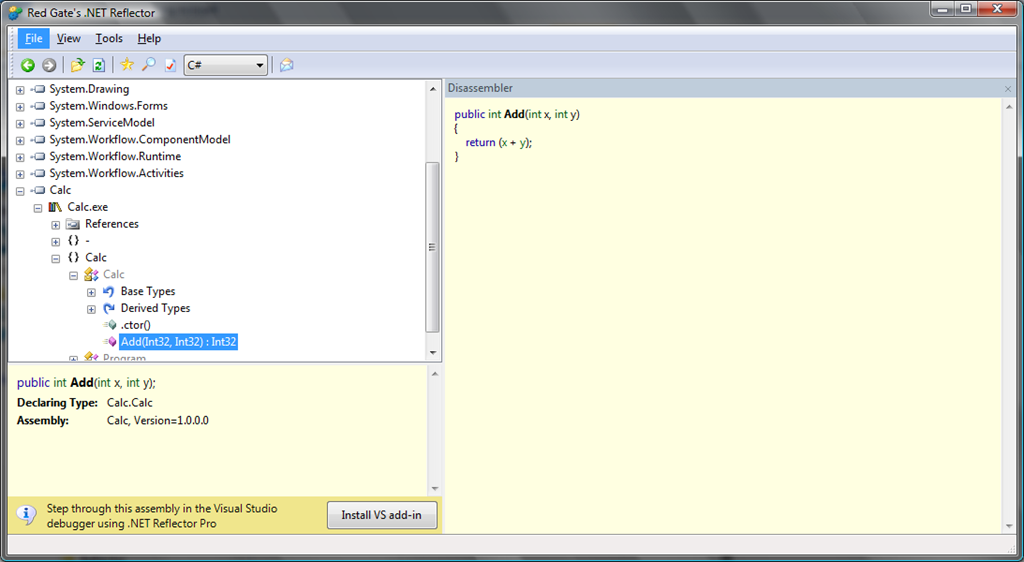Click the Refresh toolbar icon
The height and width of the screenshot is (562, 1024).
click(x=99, y=65)
